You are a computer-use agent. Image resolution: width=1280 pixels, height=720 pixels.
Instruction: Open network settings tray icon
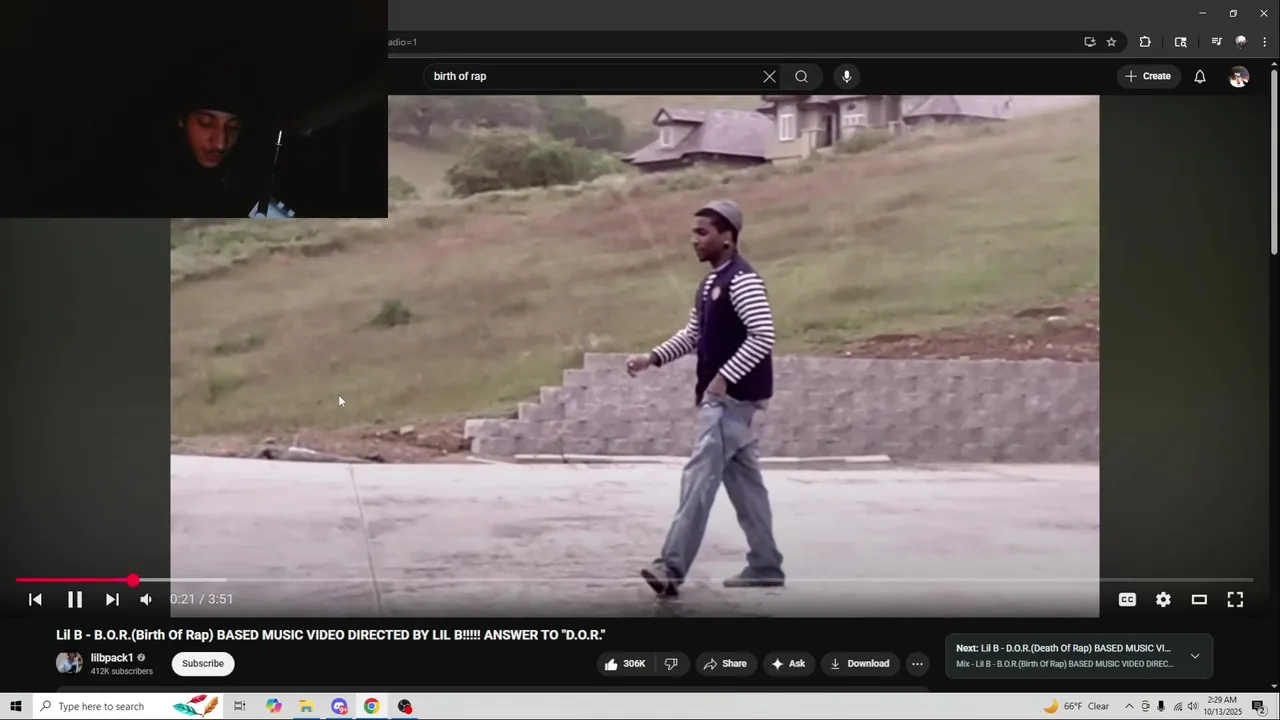point(1177,706)
